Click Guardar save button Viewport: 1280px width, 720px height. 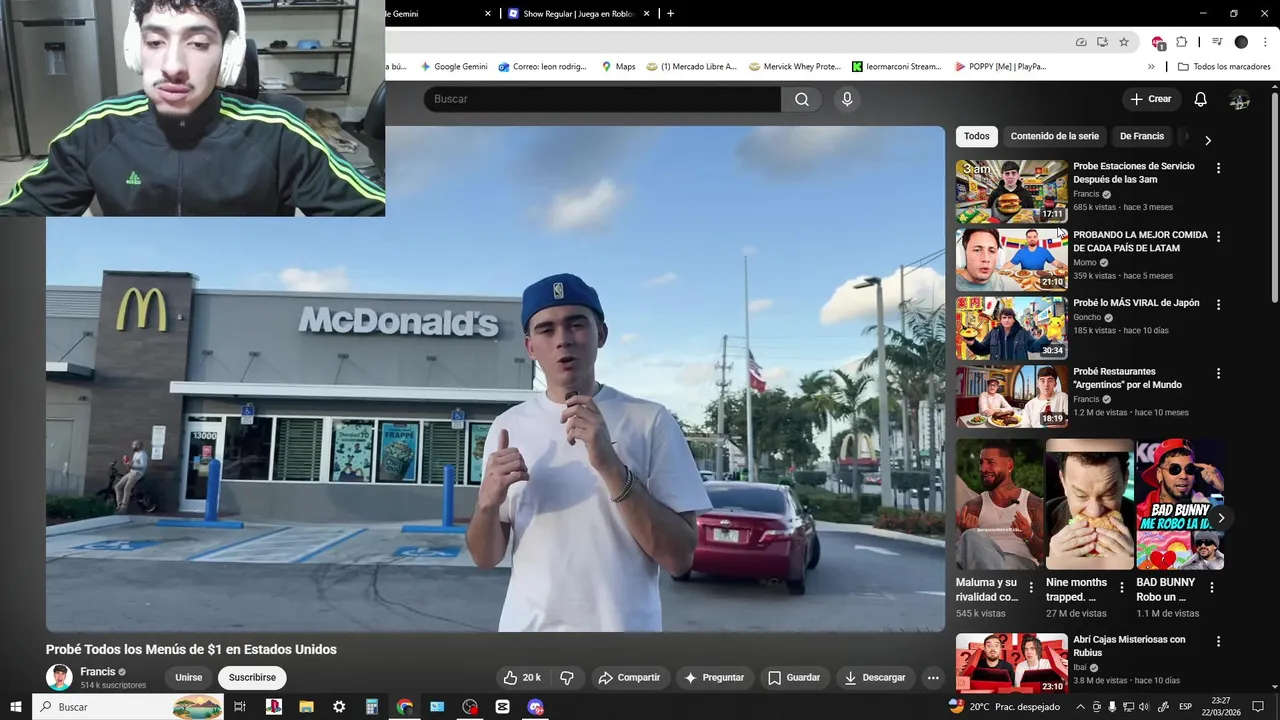[794, 677]
